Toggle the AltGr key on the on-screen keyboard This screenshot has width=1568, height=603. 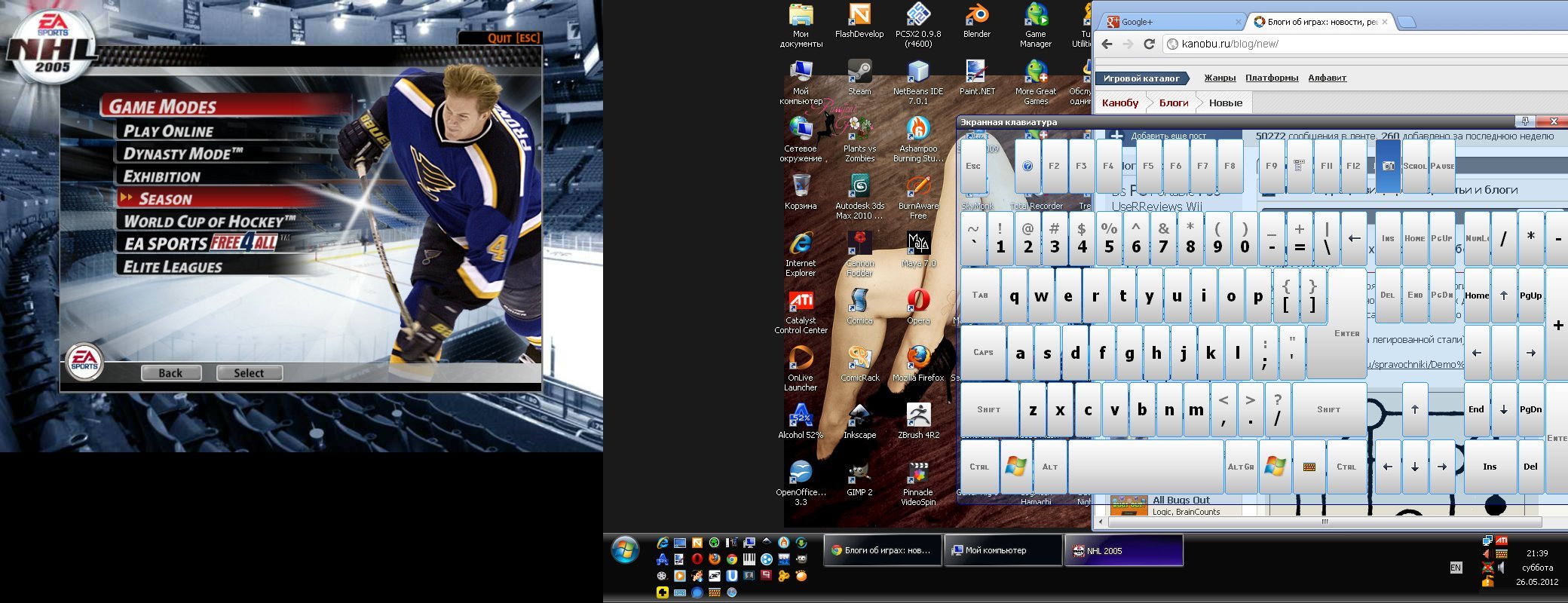1241,467
